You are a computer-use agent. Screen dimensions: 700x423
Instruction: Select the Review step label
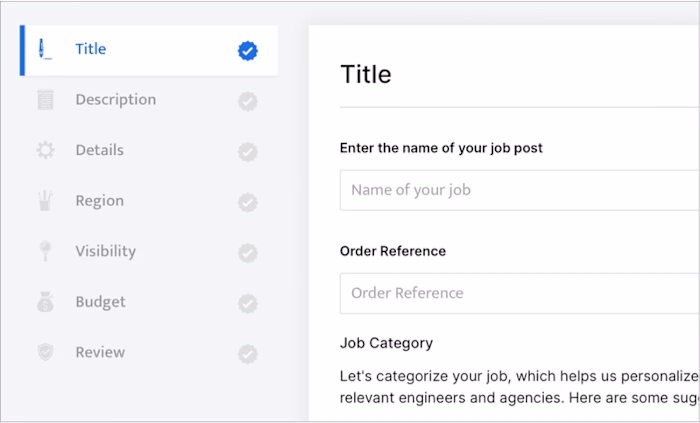pos(100,353)
